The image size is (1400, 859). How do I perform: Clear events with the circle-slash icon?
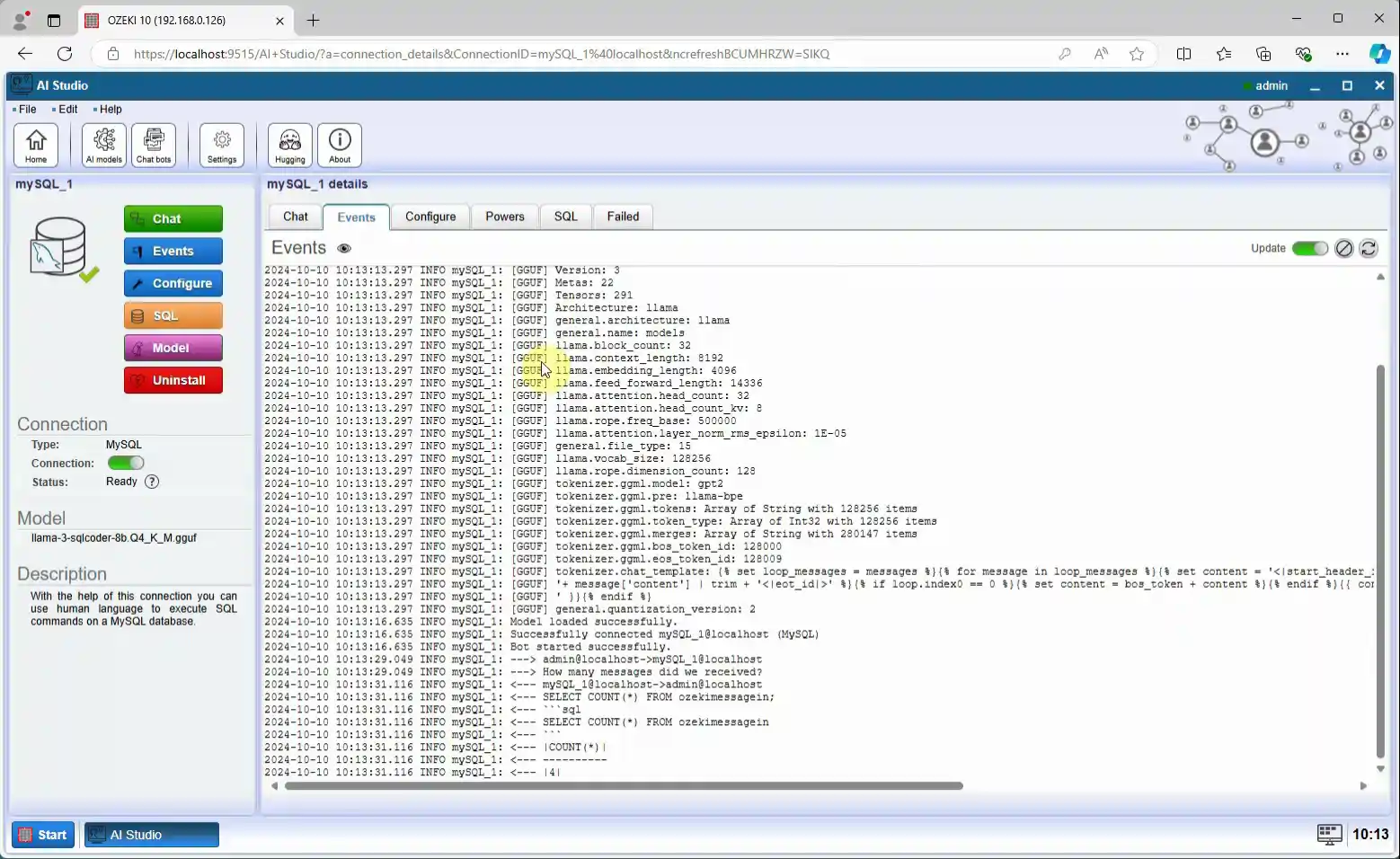1344,249
